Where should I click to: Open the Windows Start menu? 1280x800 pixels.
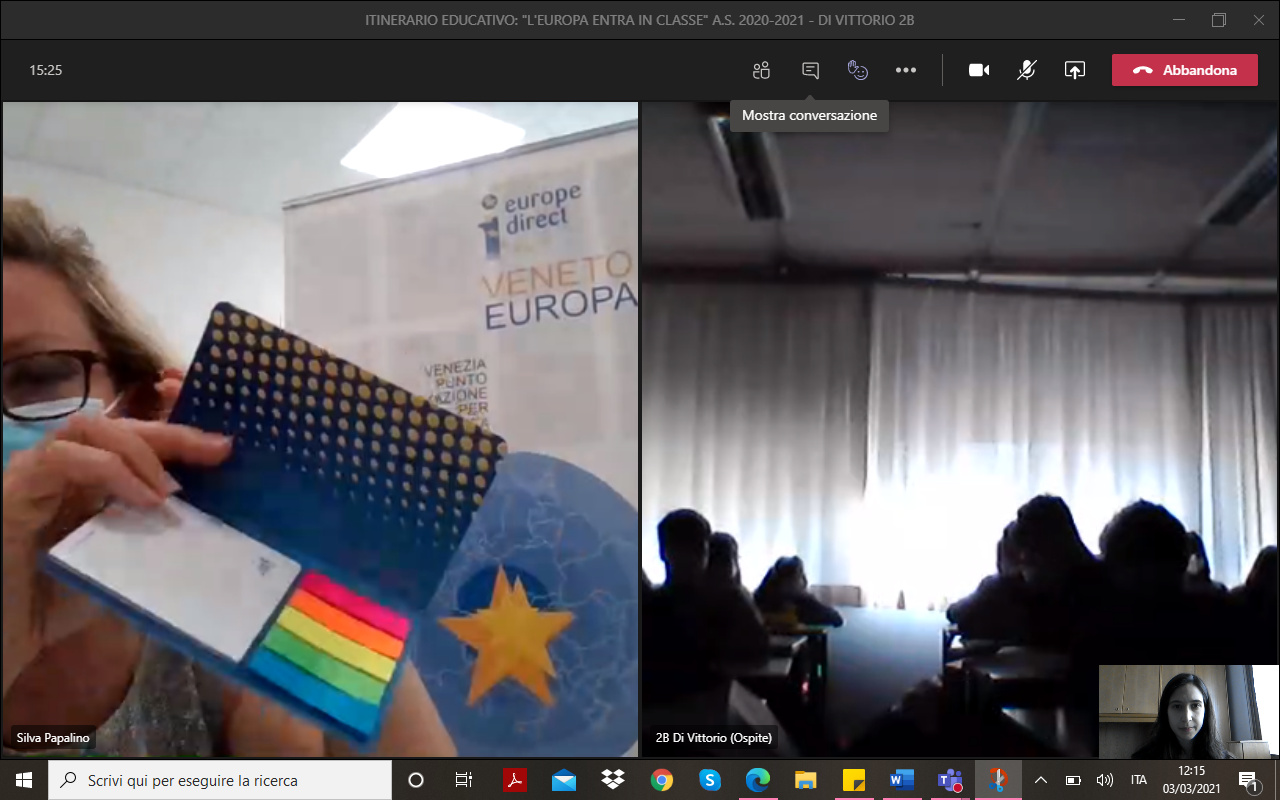pyautogui.click(x=24, y=780)
